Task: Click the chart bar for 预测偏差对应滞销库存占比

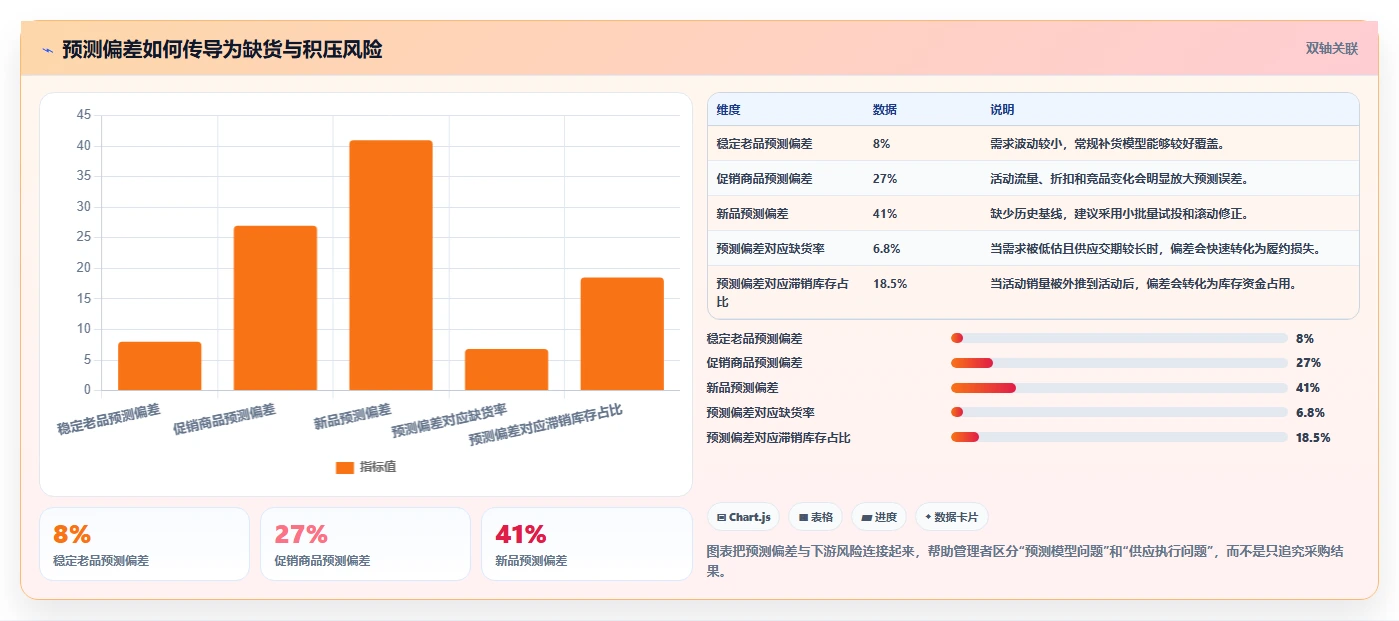Action: [x=622, y=334]
